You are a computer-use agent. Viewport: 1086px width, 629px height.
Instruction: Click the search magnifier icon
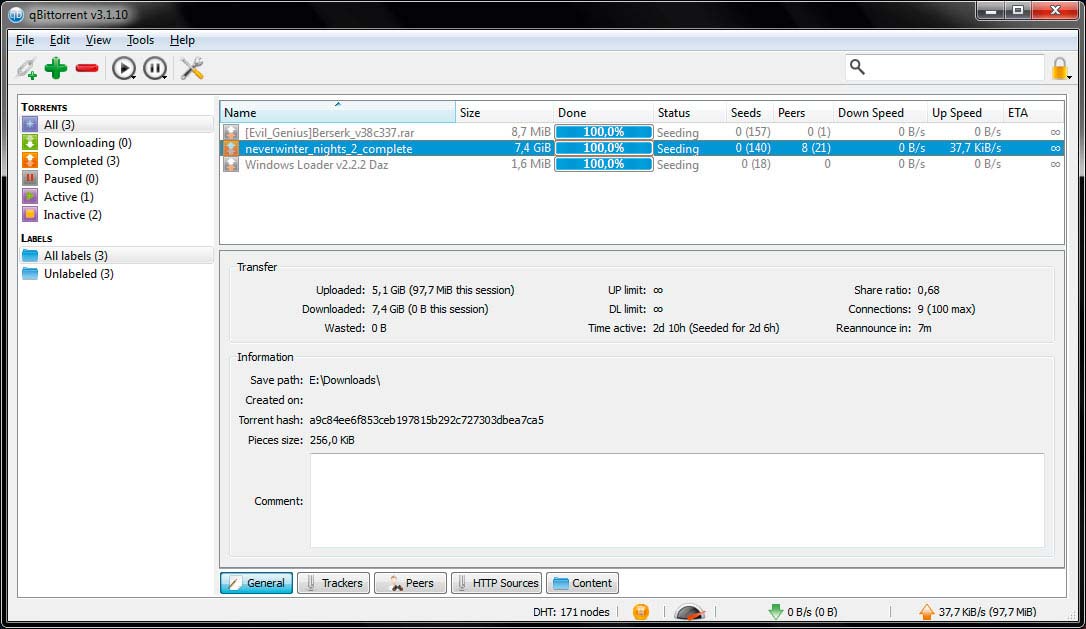coord(857,67)
